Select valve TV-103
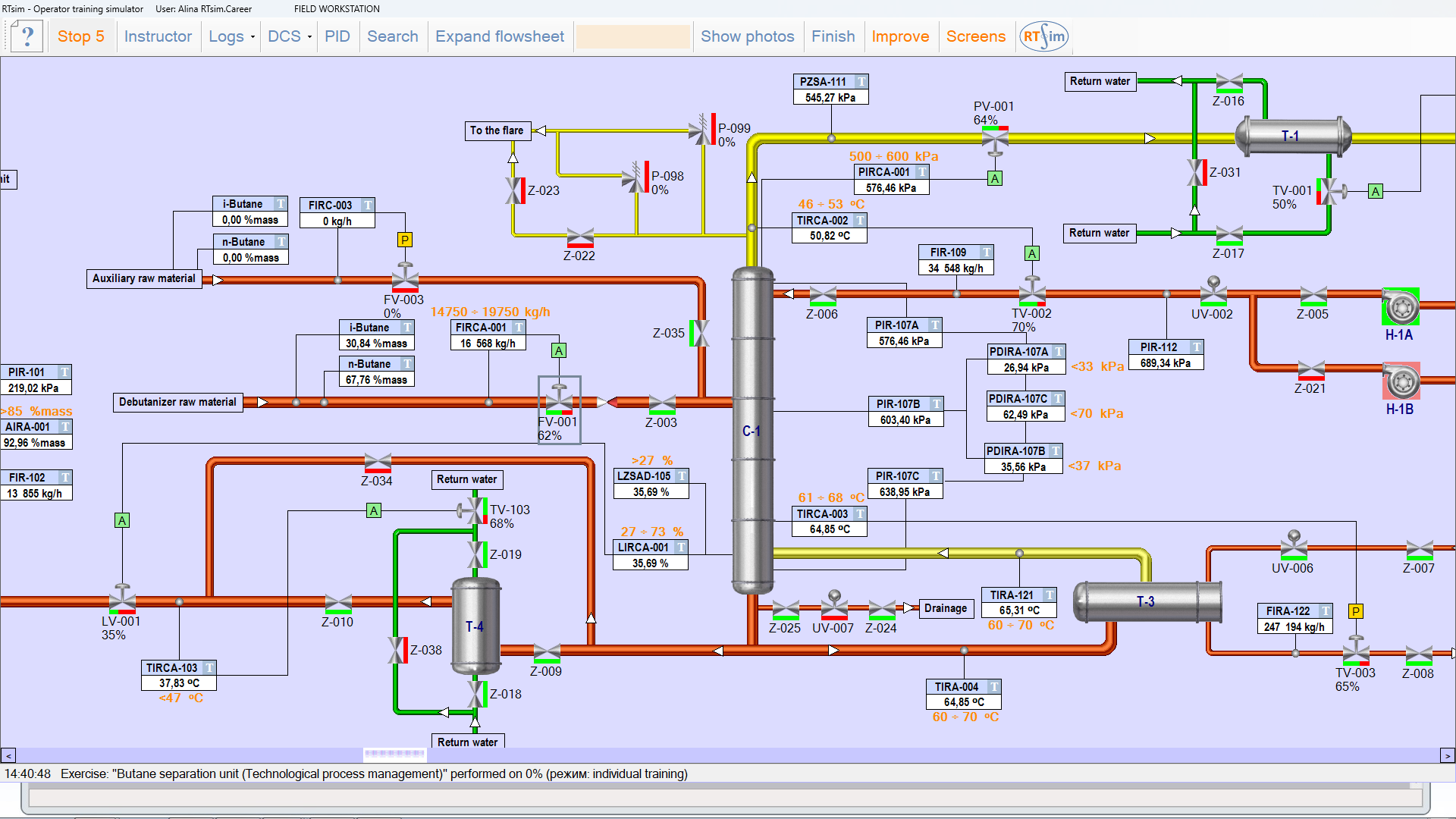This screenshot has width=1456, height=819. coord(472,510)
